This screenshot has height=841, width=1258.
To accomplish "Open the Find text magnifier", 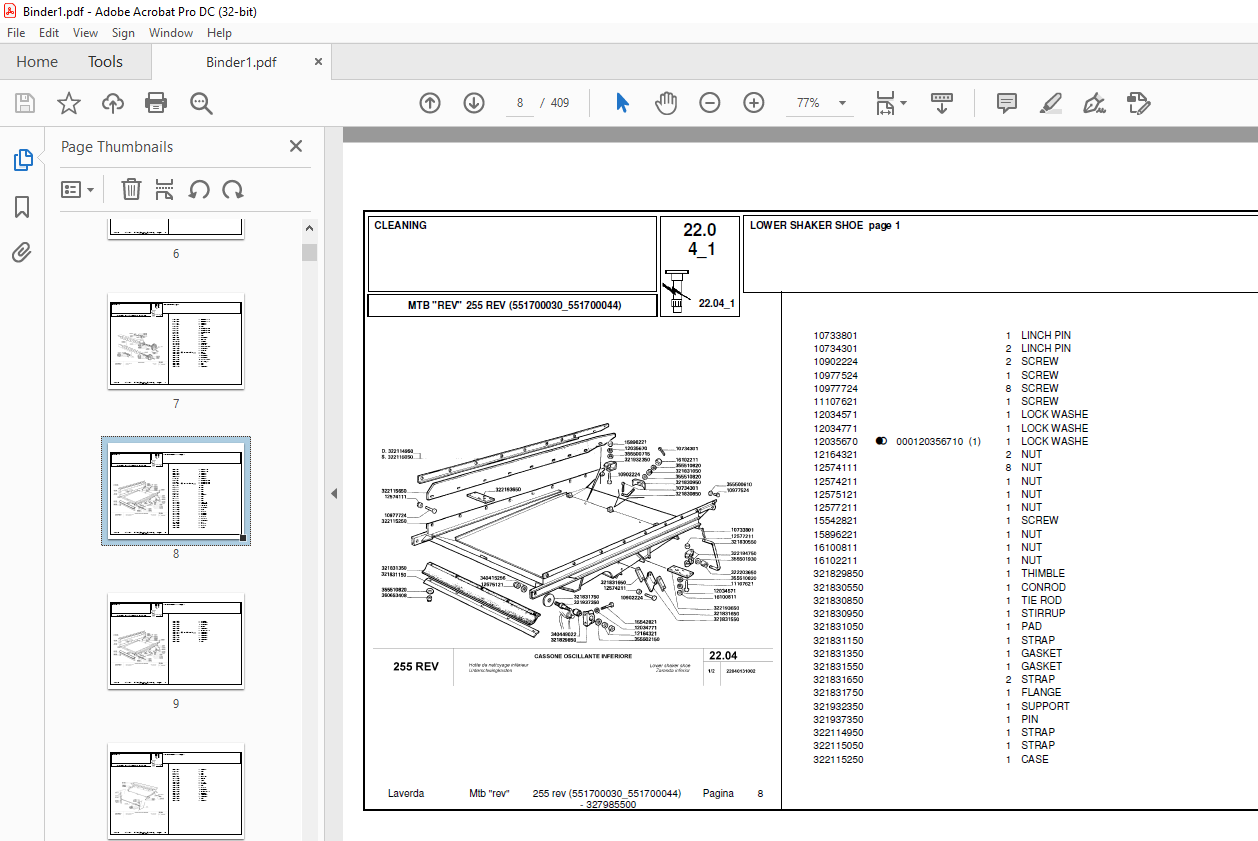I will (x=201, y=103).
